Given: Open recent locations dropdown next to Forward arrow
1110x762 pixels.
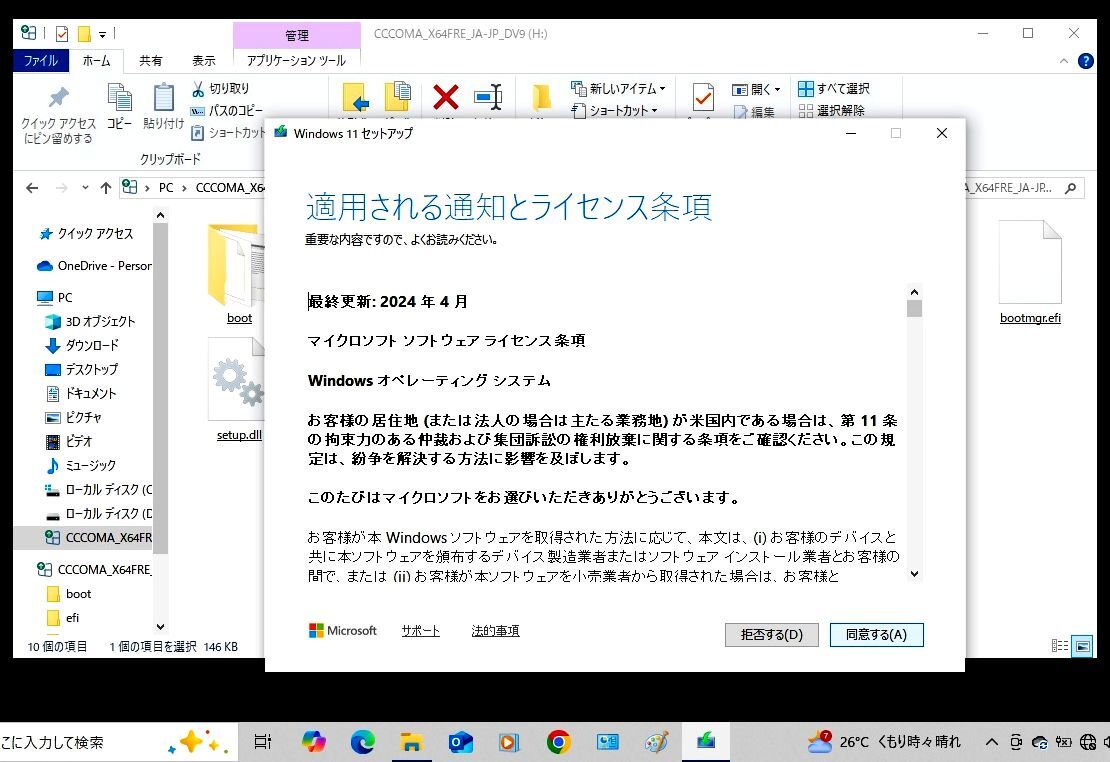Looking at the screenshot, I should [x=85, y=188].
